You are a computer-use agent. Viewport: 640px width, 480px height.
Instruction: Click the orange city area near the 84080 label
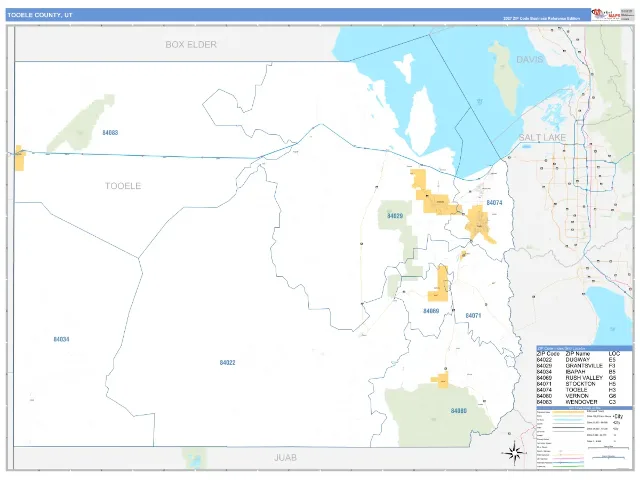coord(441,380)
